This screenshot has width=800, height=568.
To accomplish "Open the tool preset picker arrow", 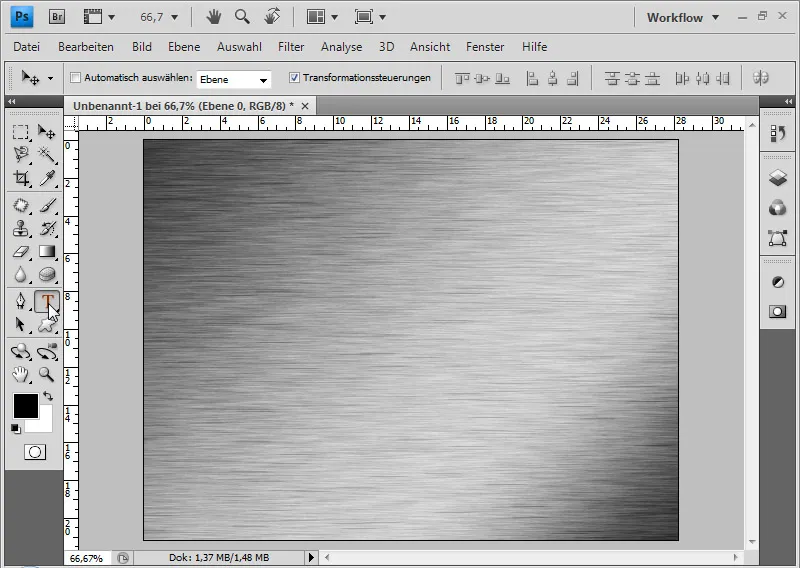I will pos(50,79).
